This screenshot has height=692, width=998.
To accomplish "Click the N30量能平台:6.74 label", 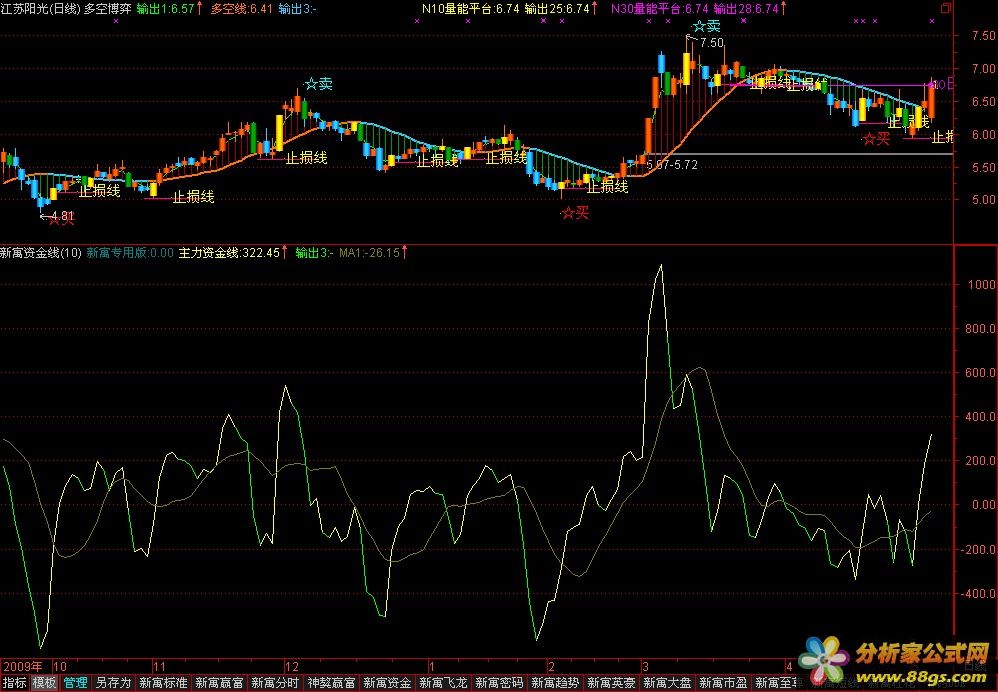I will tap(659, 9).
